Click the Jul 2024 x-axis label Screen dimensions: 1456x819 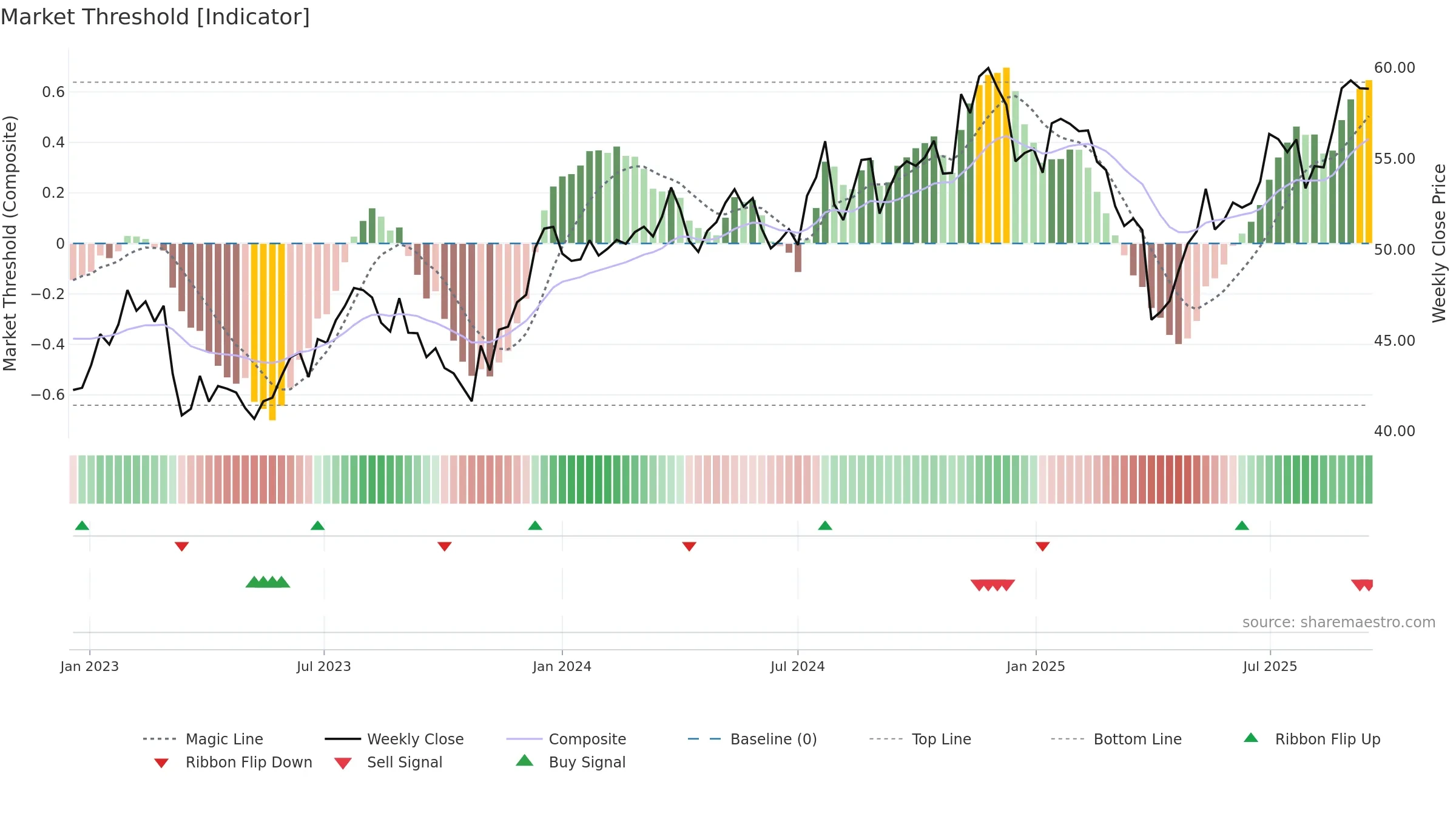tap(798, 667)
